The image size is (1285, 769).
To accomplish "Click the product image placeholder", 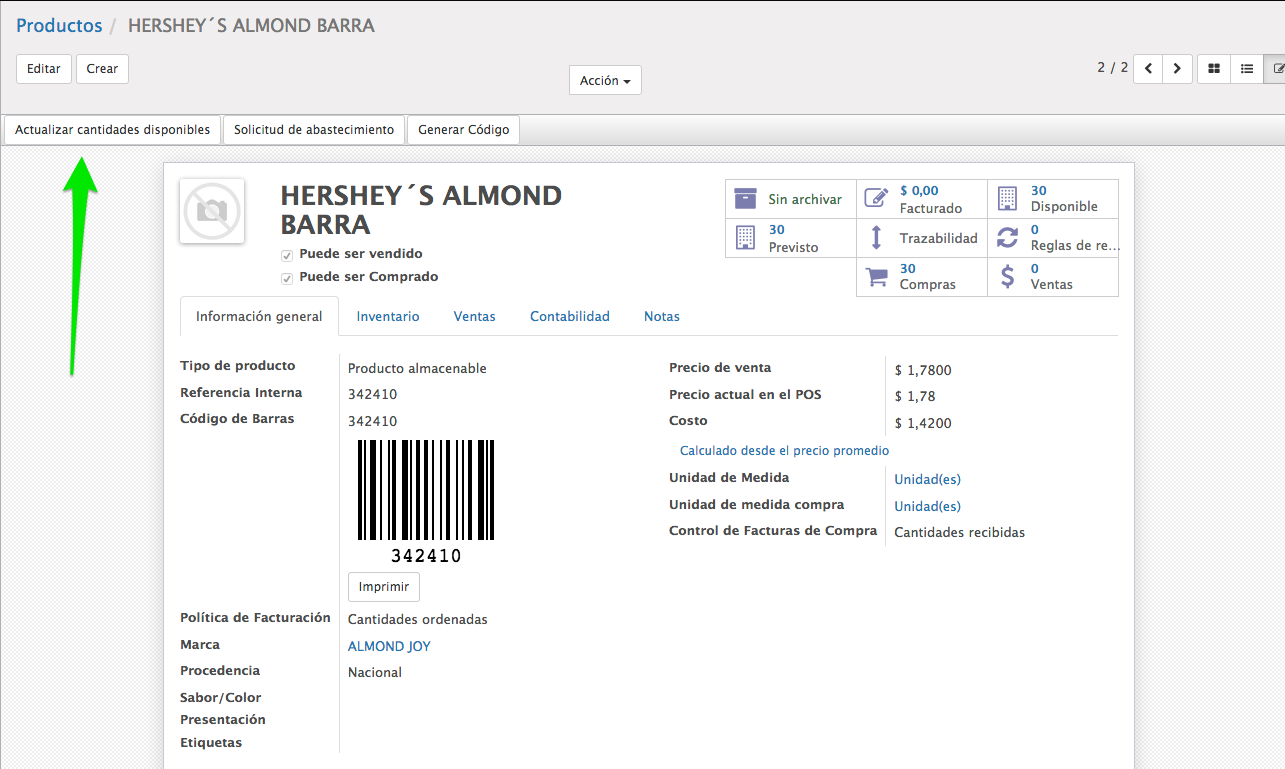I will click(x=211, y=211).
